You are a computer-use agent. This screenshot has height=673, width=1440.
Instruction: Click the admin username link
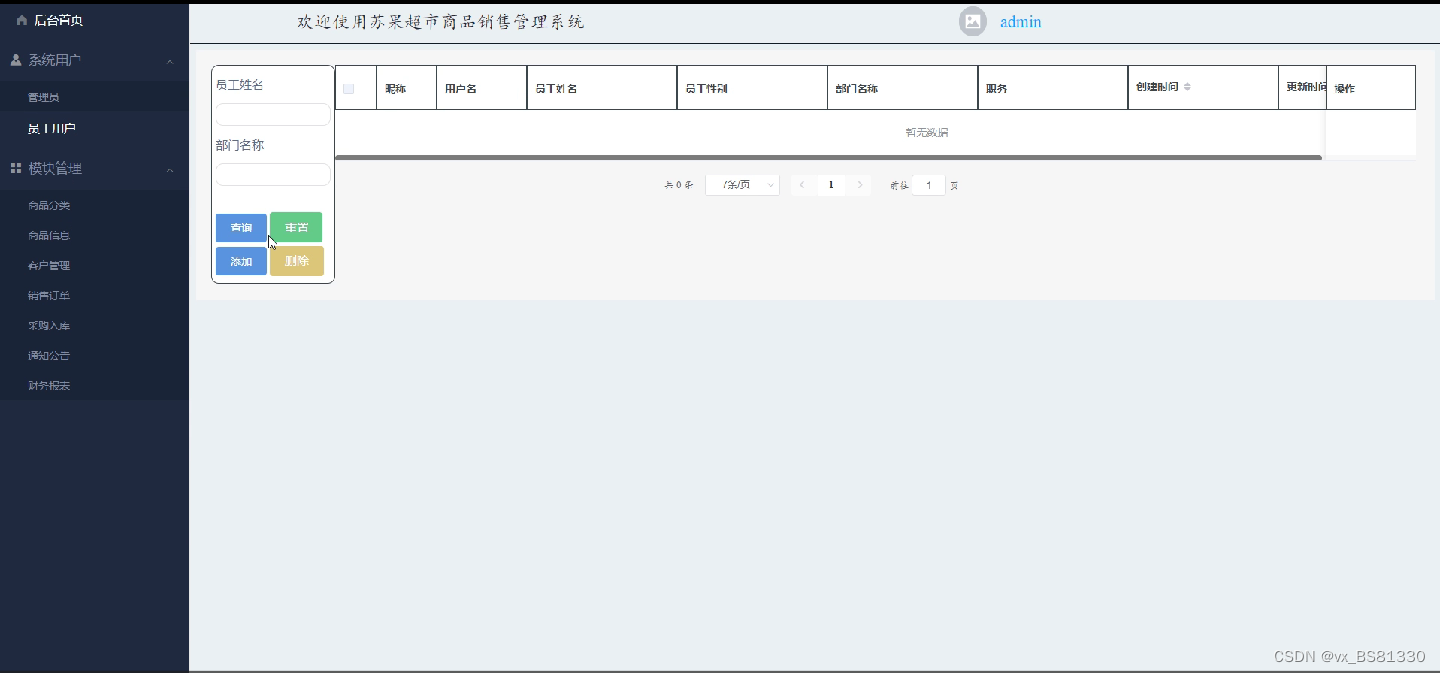pyautogui.click(x=1020, y=21)
